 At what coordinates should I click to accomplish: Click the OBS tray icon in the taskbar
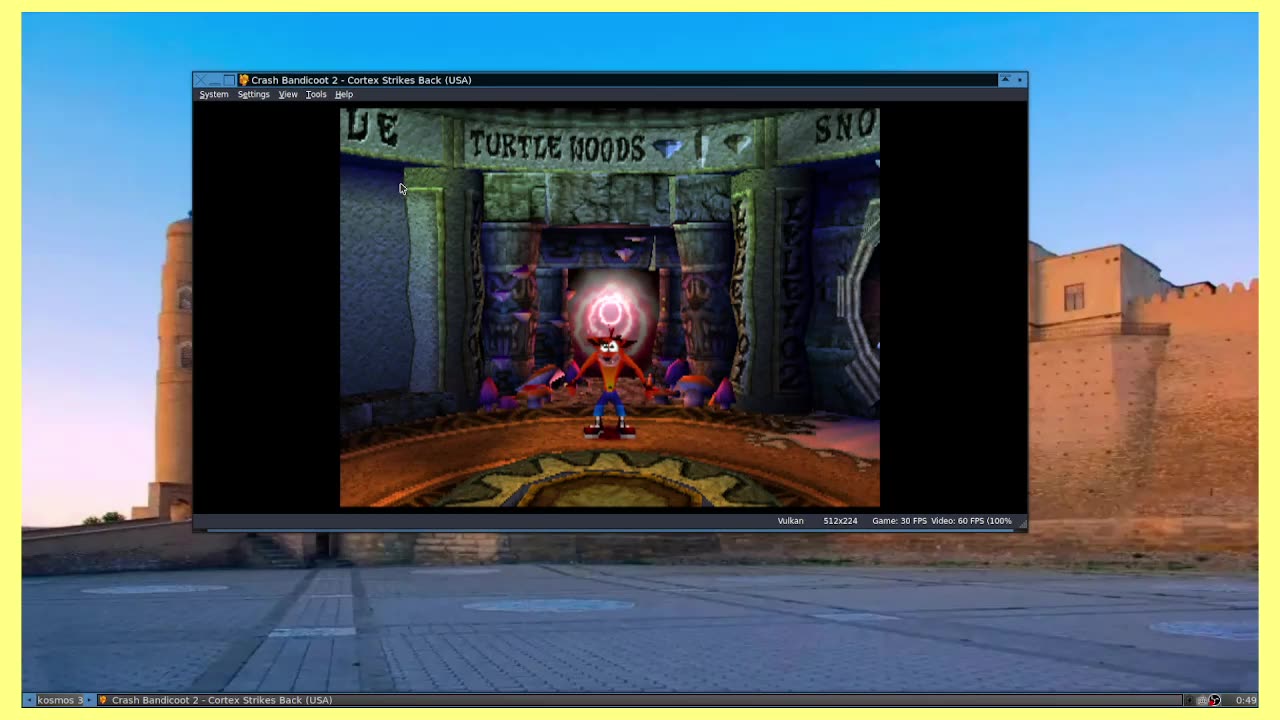pyautogui.click(x=1214, y=700)
